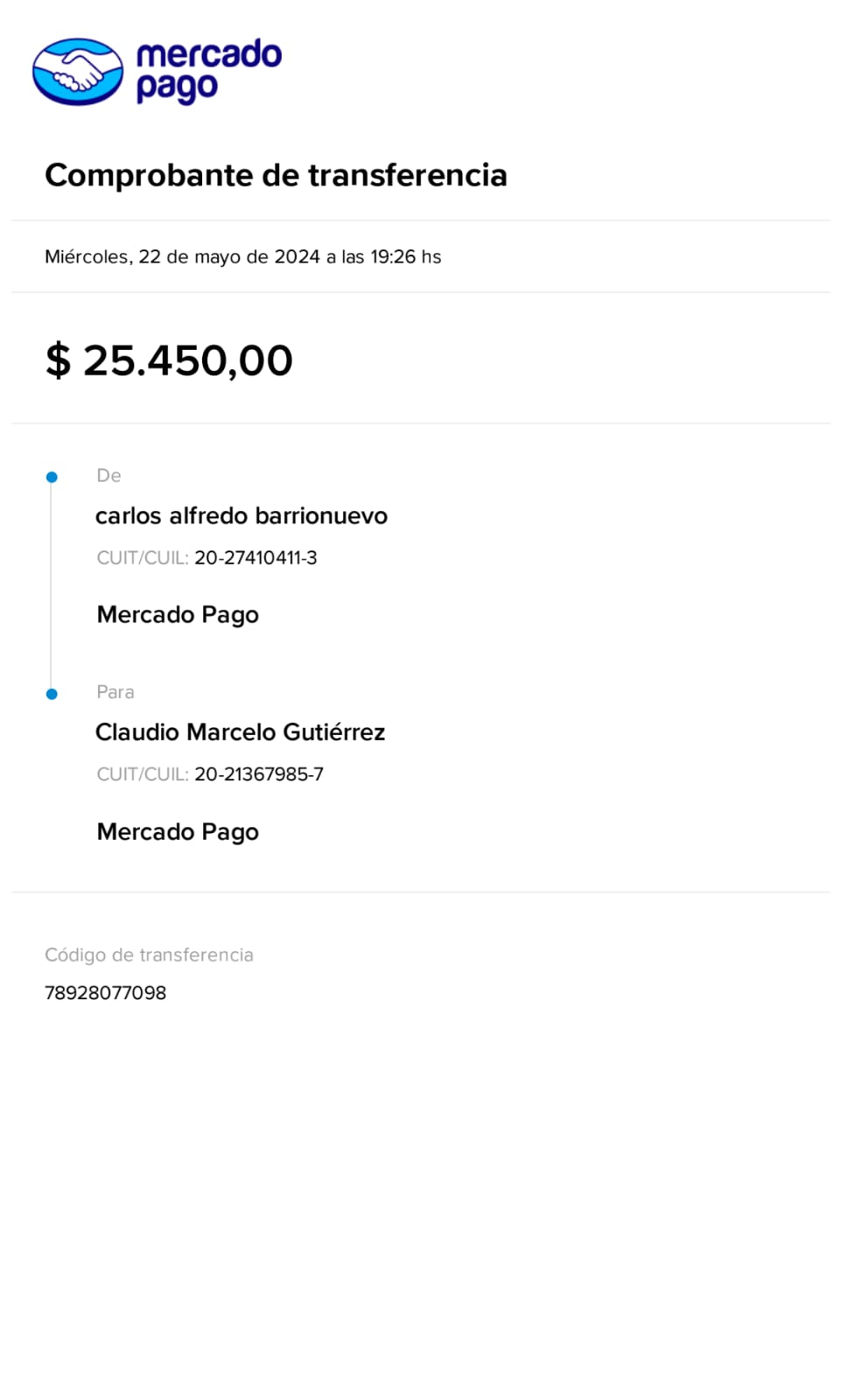Click the "Para" label

116,692
